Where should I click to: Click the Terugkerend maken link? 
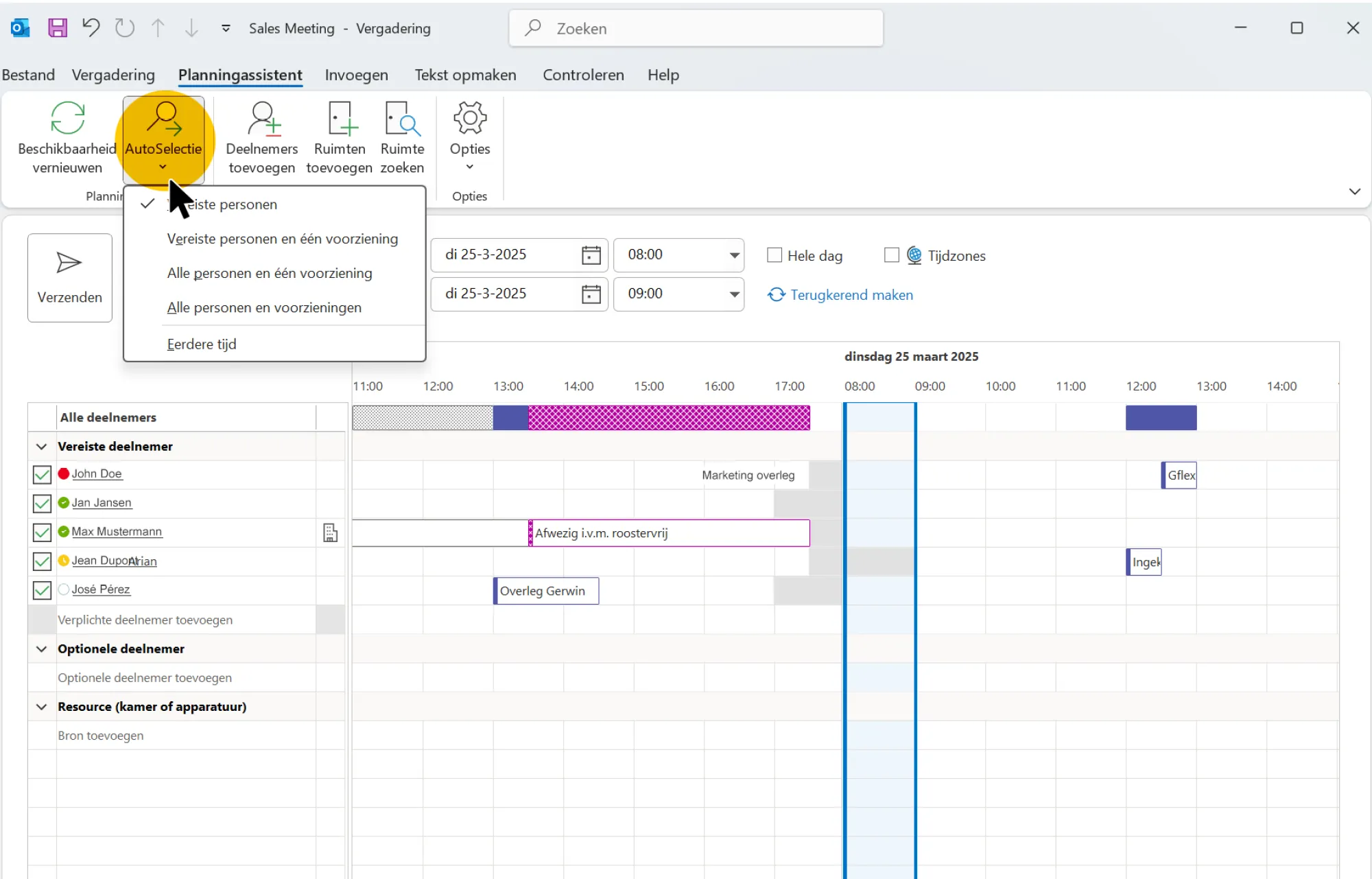click(x=851, y=295)
